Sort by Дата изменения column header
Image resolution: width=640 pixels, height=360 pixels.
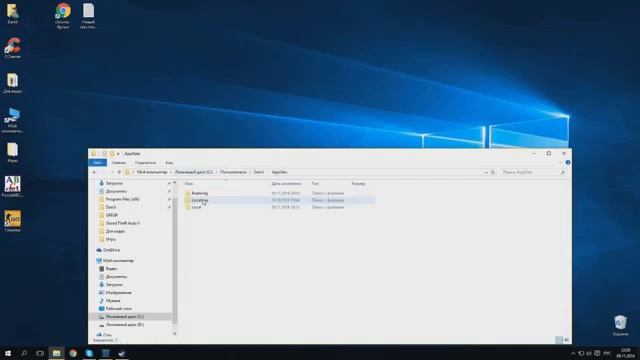click(287, 184)
